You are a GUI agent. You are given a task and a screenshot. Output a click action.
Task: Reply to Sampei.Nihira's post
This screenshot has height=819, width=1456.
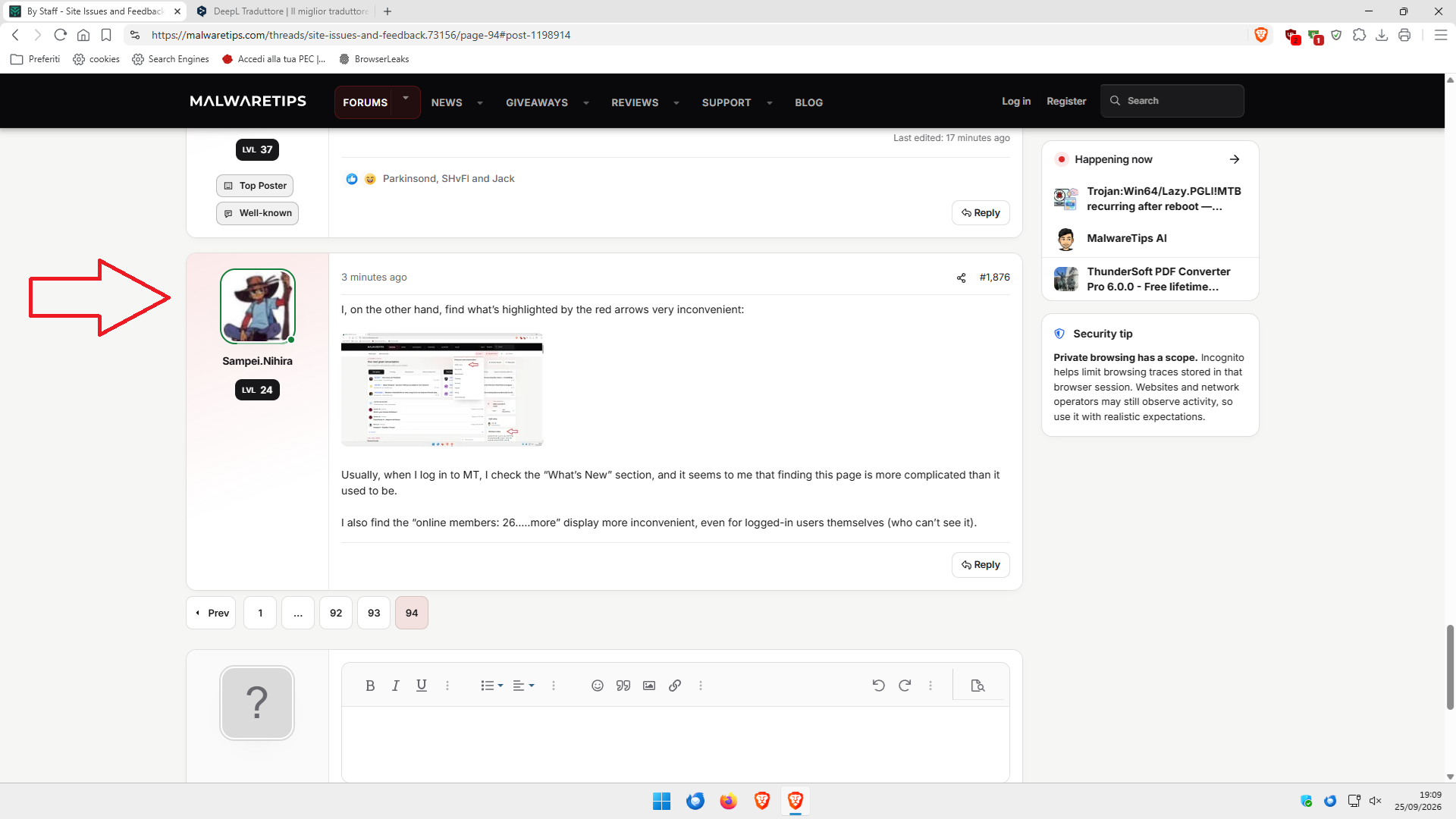(981, 565)
